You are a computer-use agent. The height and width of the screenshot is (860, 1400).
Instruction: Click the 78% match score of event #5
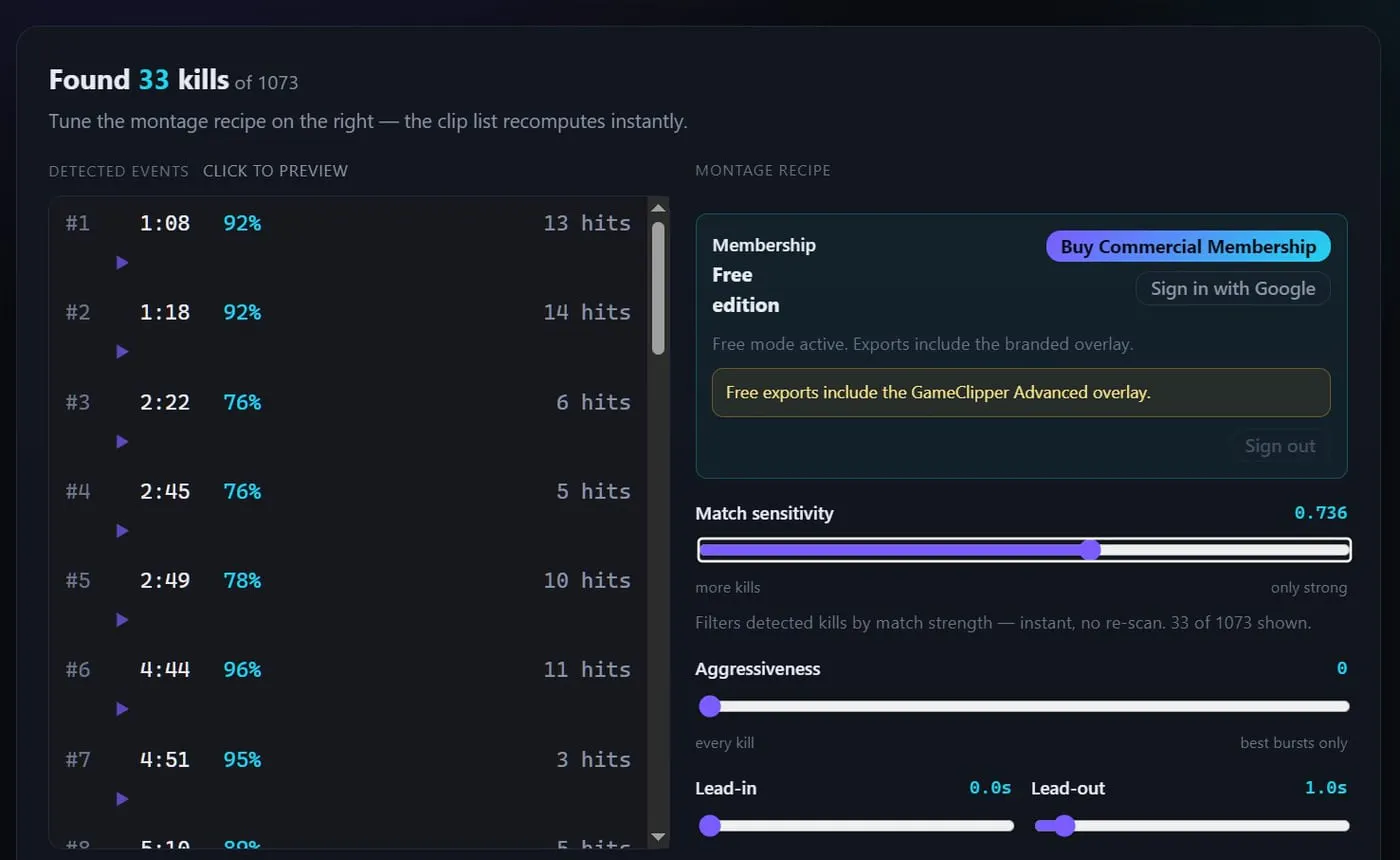pos(242,580)
